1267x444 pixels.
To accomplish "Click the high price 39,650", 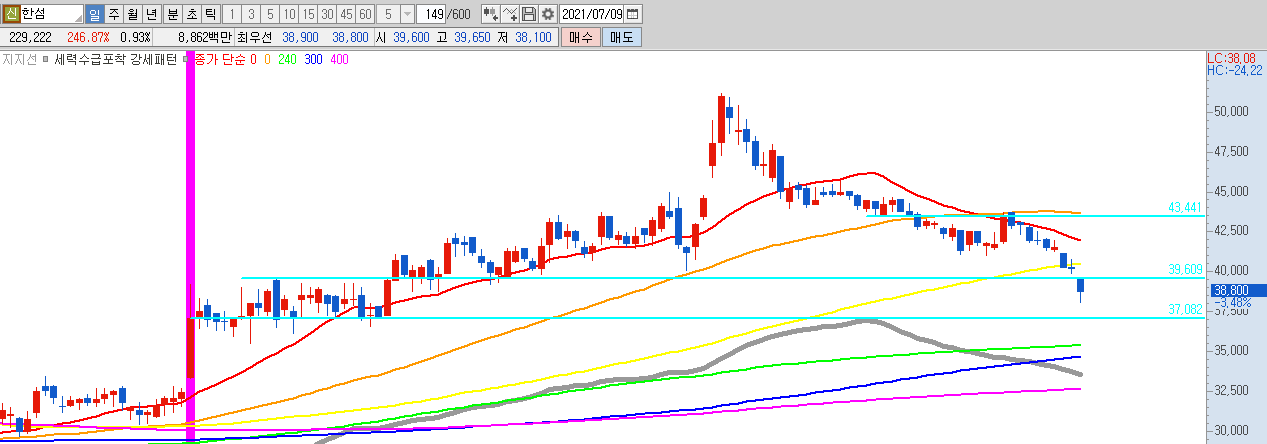I will click(471, 36).
